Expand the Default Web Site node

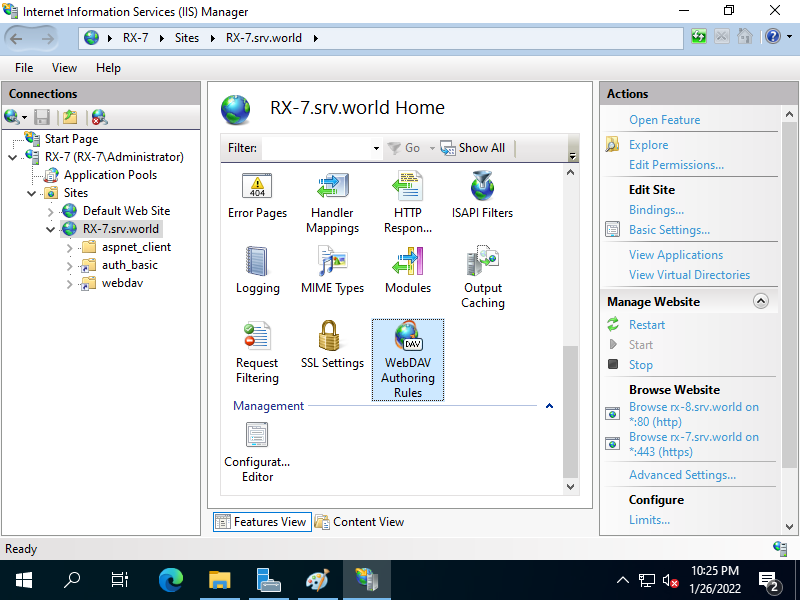50,210
